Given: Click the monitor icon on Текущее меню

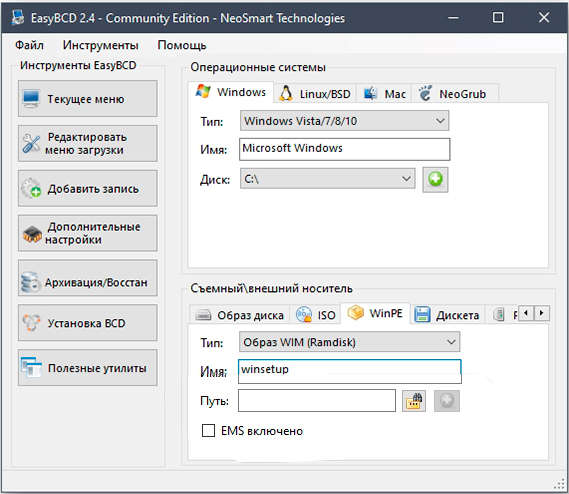Looking at the screenshot, I should click(31, 99).
